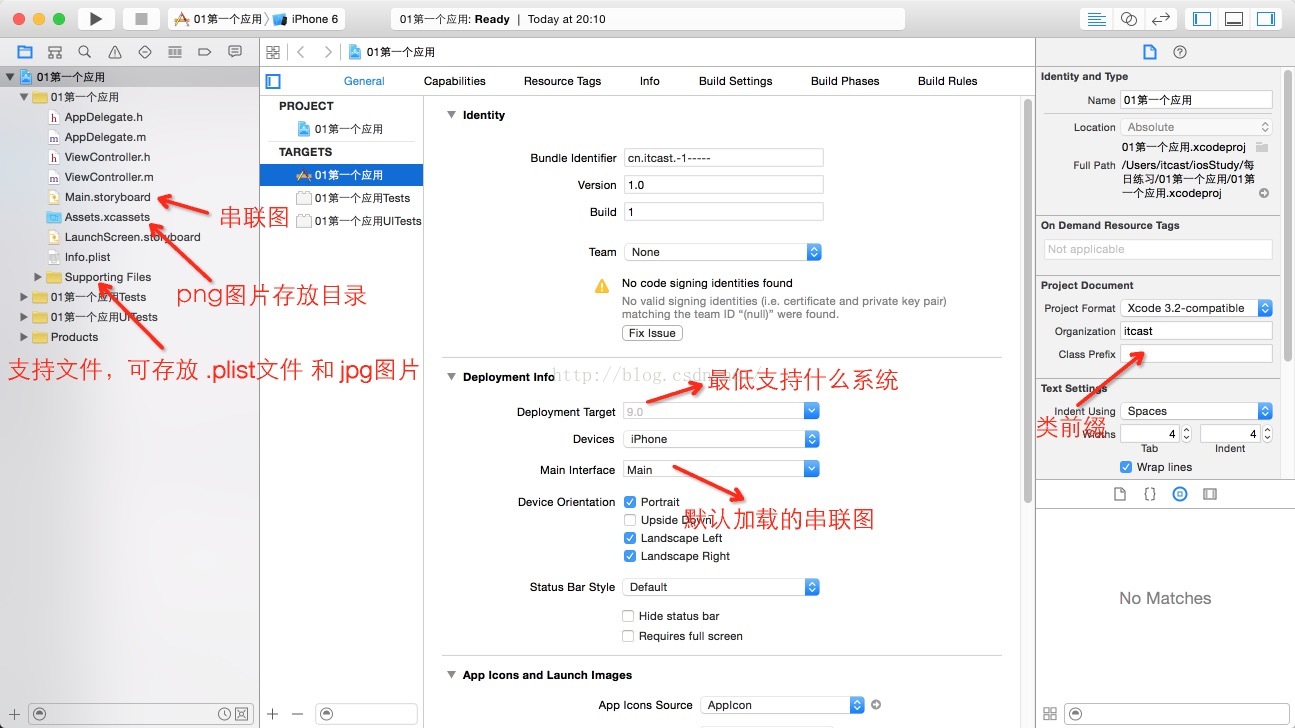
Task: Expand the Supporting Files folder
Action: 39,277
